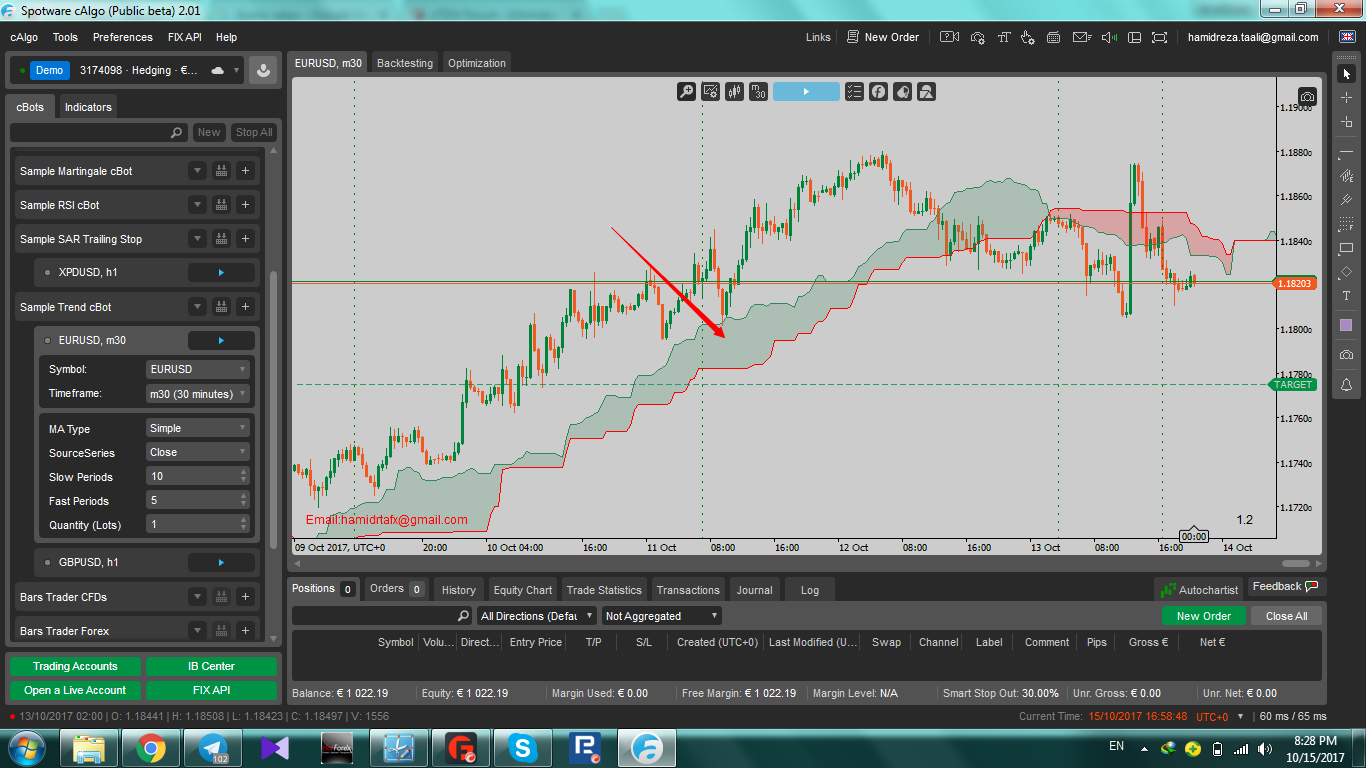Open the MA Type Simple dropdown
Viewport: 1366px width, 768px height.
pos(197,428)
